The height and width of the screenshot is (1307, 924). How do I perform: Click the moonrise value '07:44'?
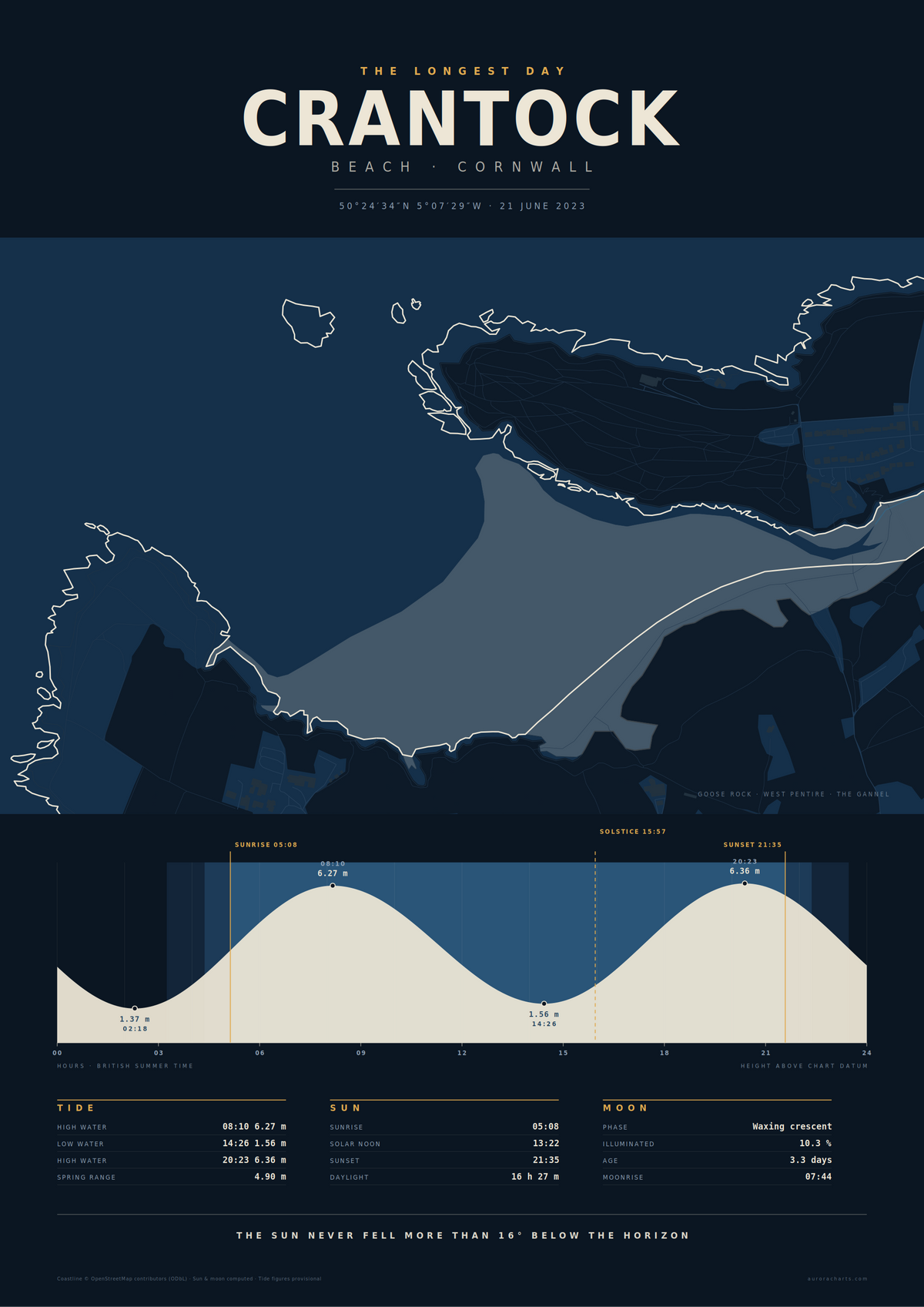coord(819,1177)
